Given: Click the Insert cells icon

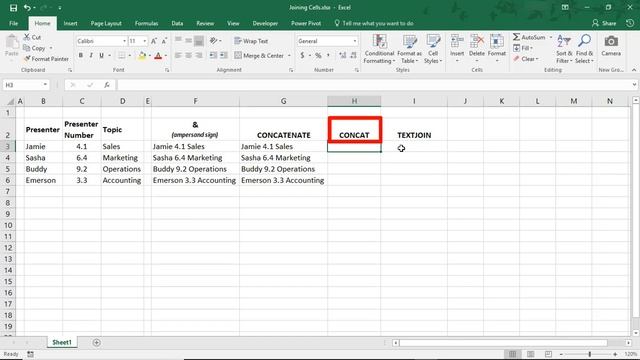Looking at the screenshot, I should (x=457, y=42).
